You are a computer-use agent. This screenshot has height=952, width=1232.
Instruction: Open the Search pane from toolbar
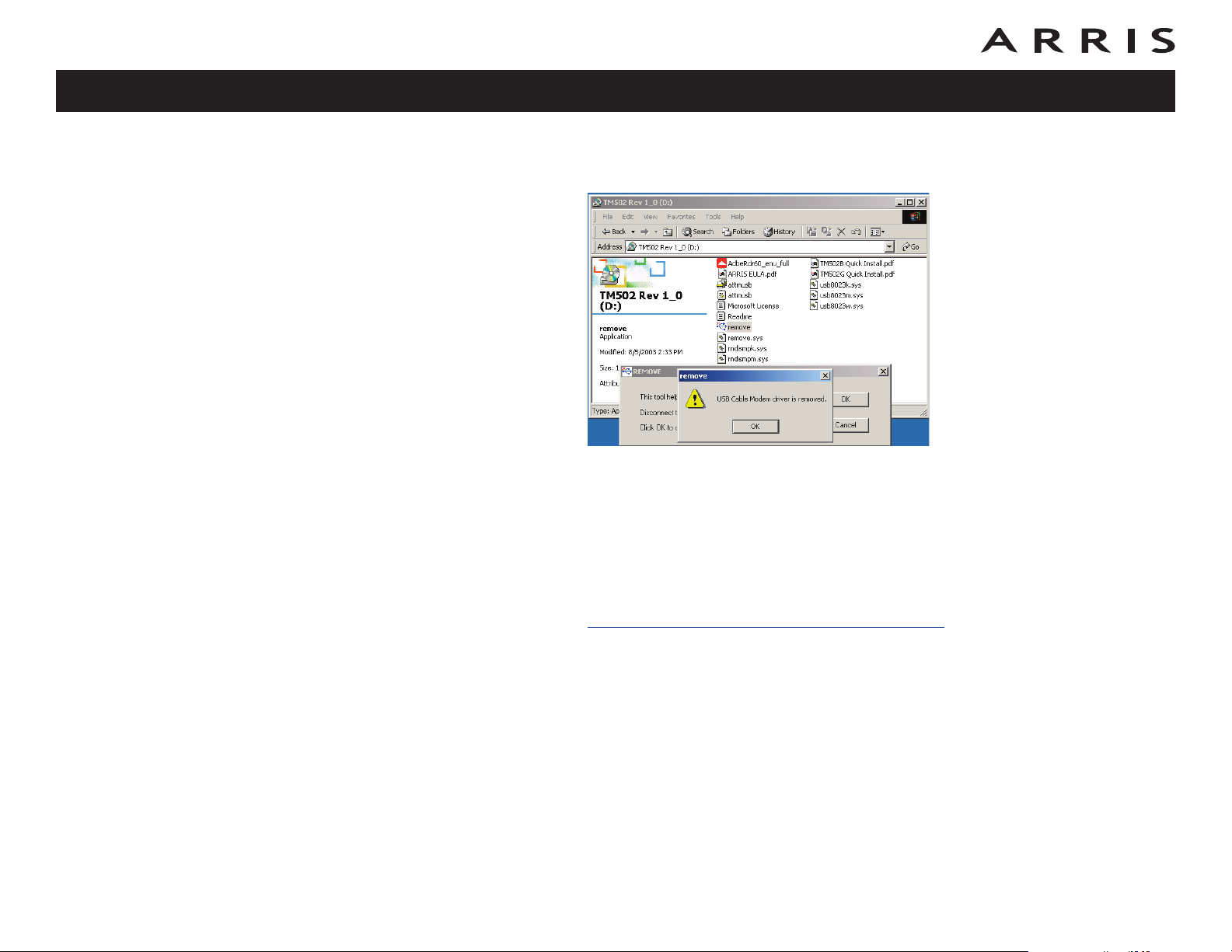click(x=698, y=232)
